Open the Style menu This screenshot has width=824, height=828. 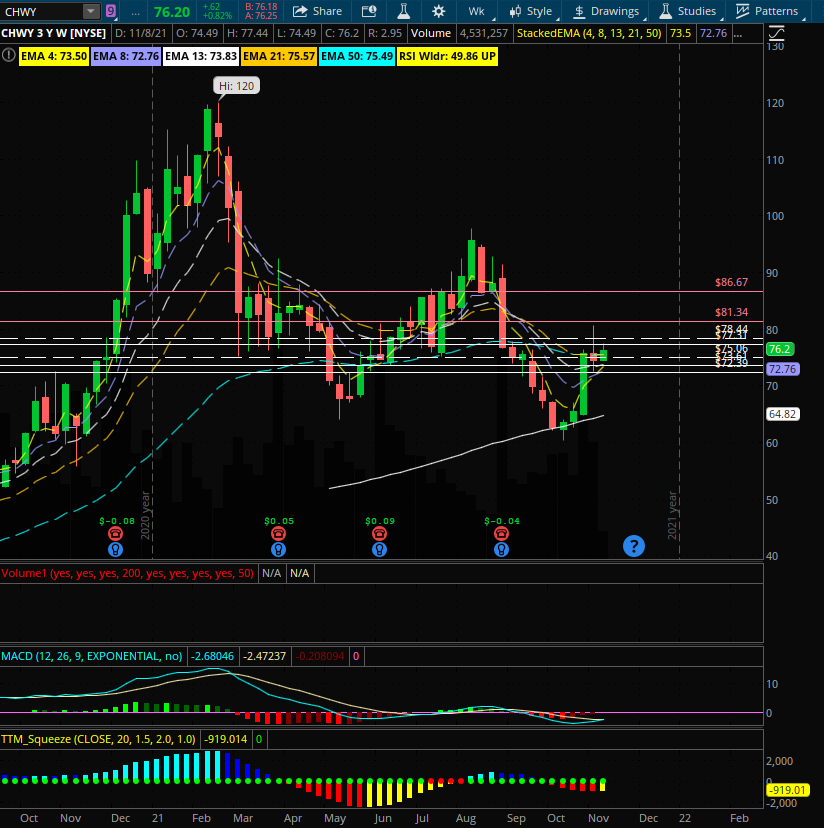[x=531, y=11]
